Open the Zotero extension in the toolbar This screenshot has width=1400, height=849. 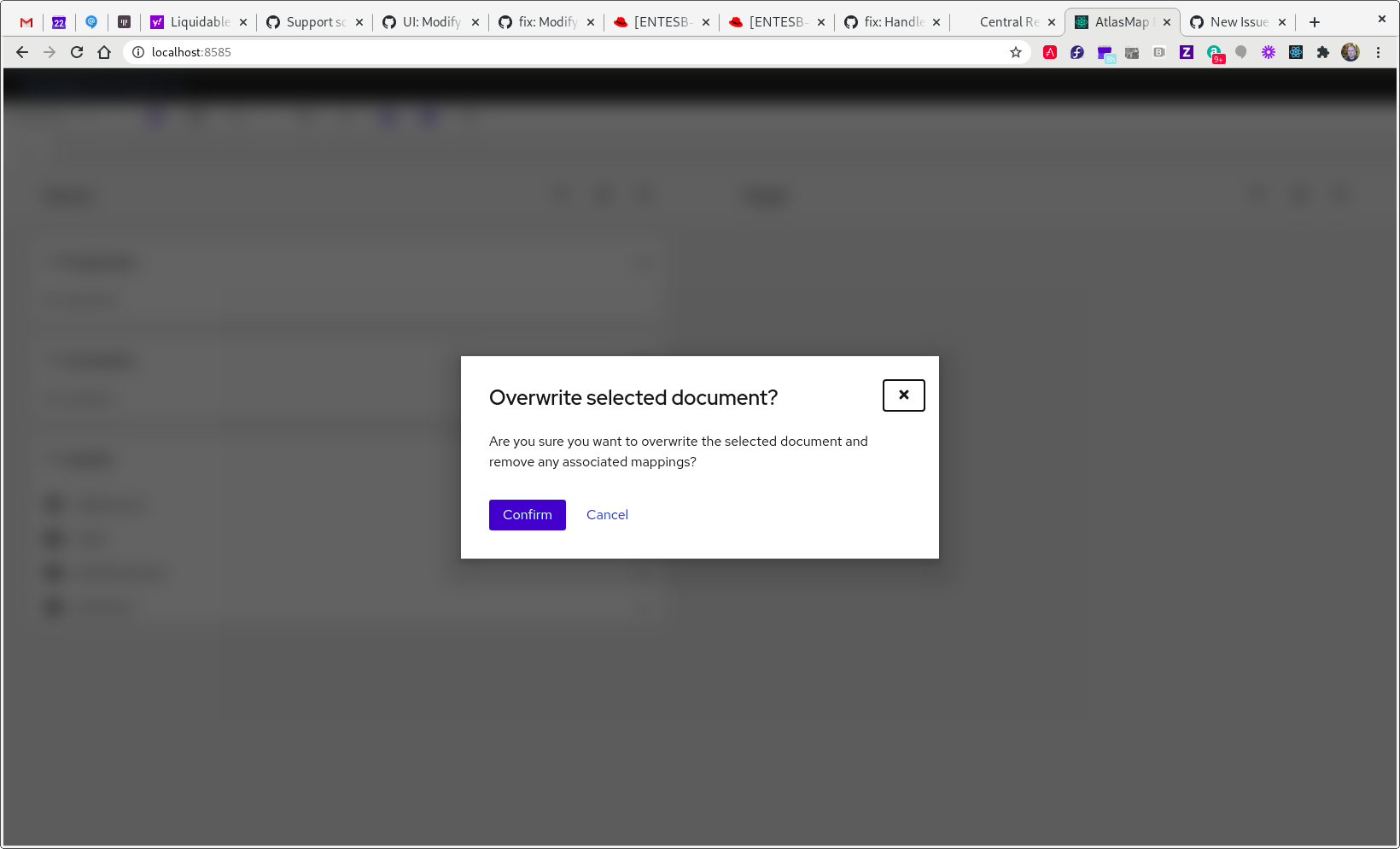1187,52
